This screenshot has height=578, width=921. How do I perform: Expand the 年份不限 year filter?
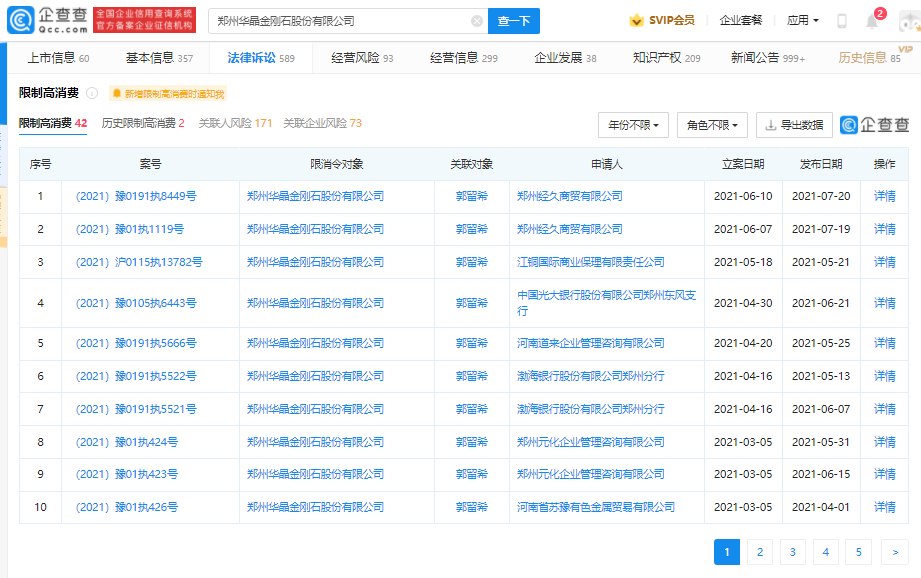(x=633, y=125)
